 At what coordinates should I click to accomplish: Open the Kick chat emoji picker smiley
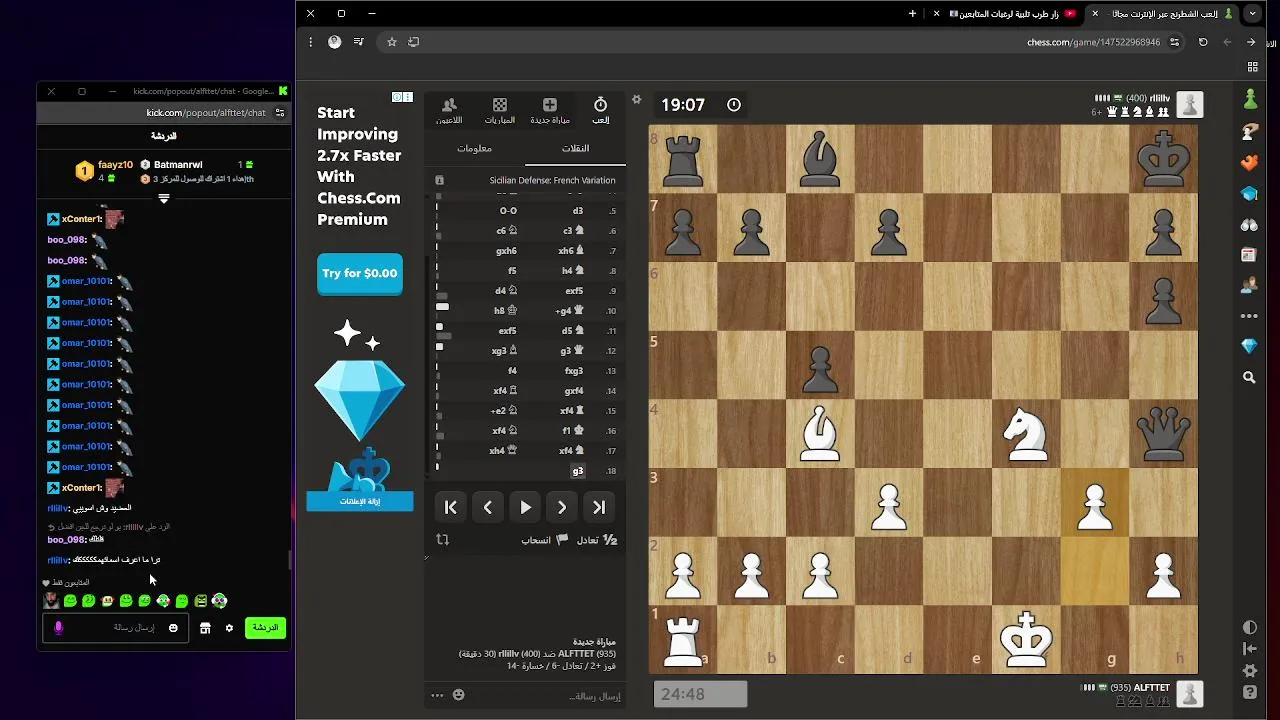[x=173, y=628]
